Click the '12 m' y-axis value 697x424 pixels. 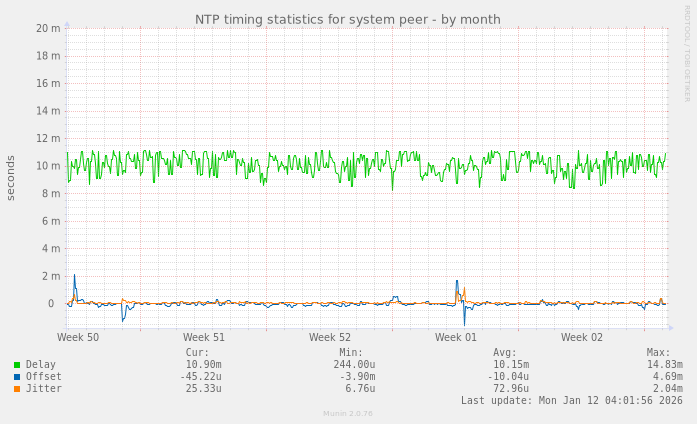[x=48, y=139]
